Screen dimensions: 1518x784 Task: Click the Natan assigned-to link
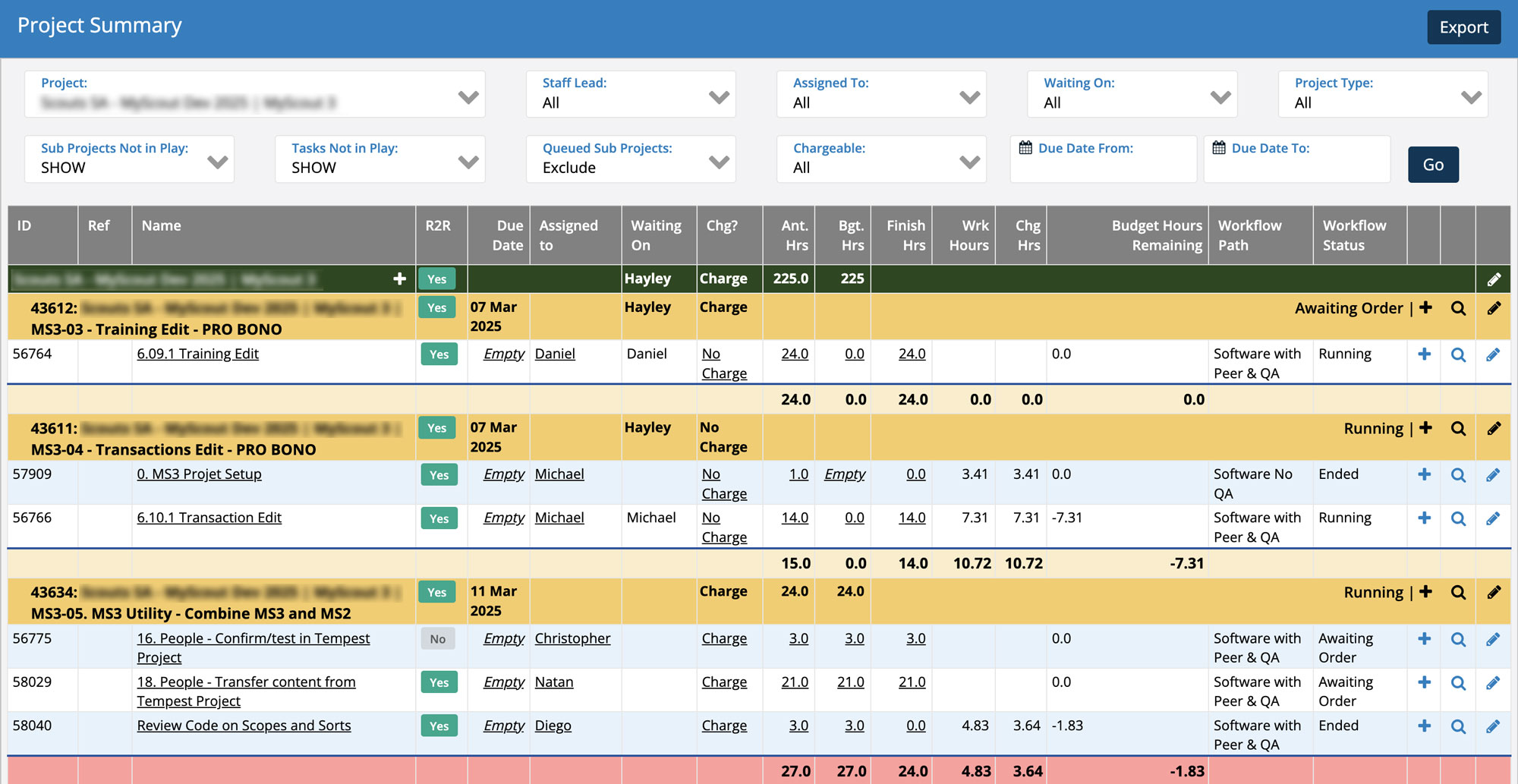pos(553,682)
